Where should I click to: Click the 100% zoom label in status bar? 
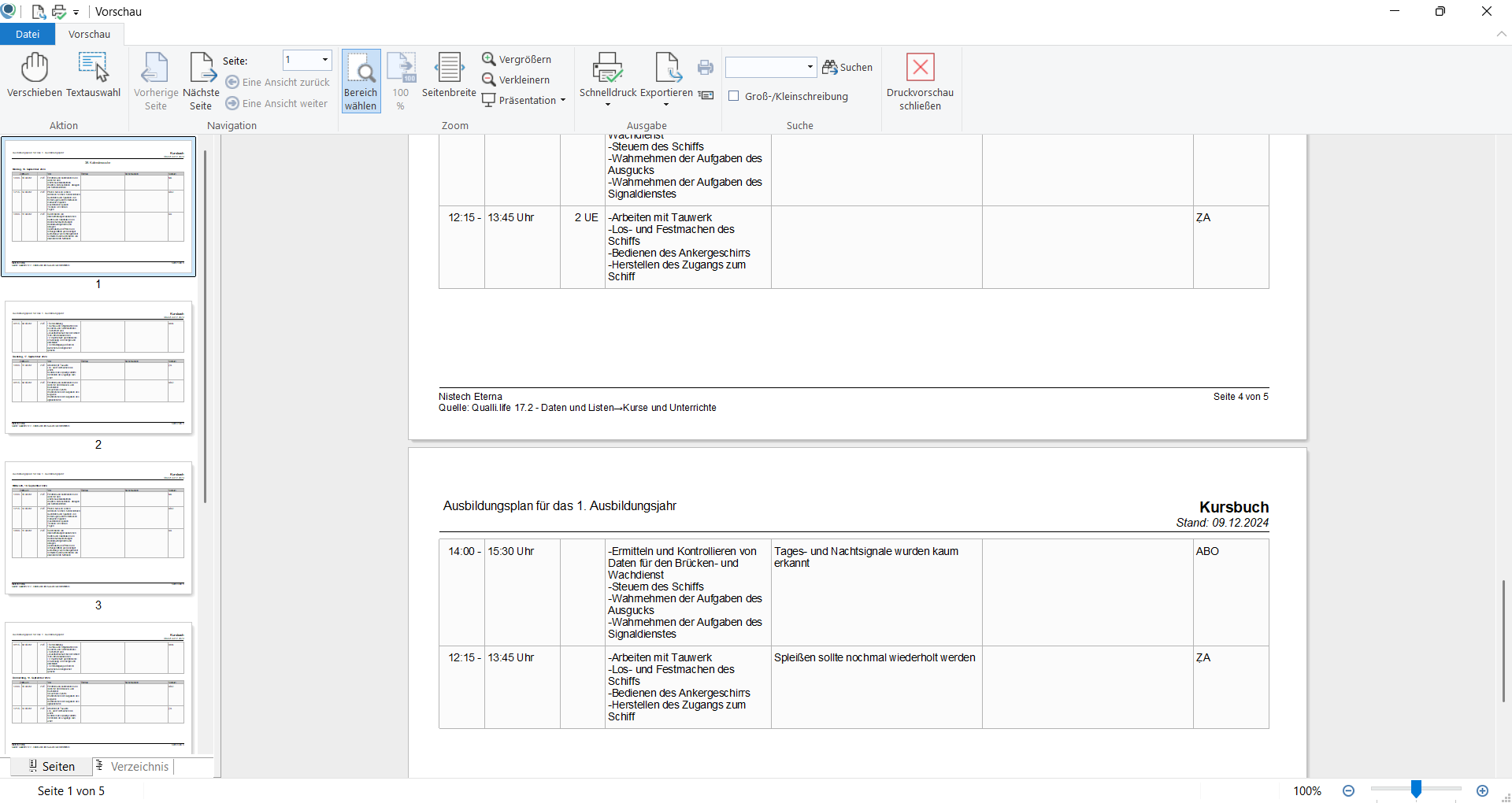tap(1307, 791)
